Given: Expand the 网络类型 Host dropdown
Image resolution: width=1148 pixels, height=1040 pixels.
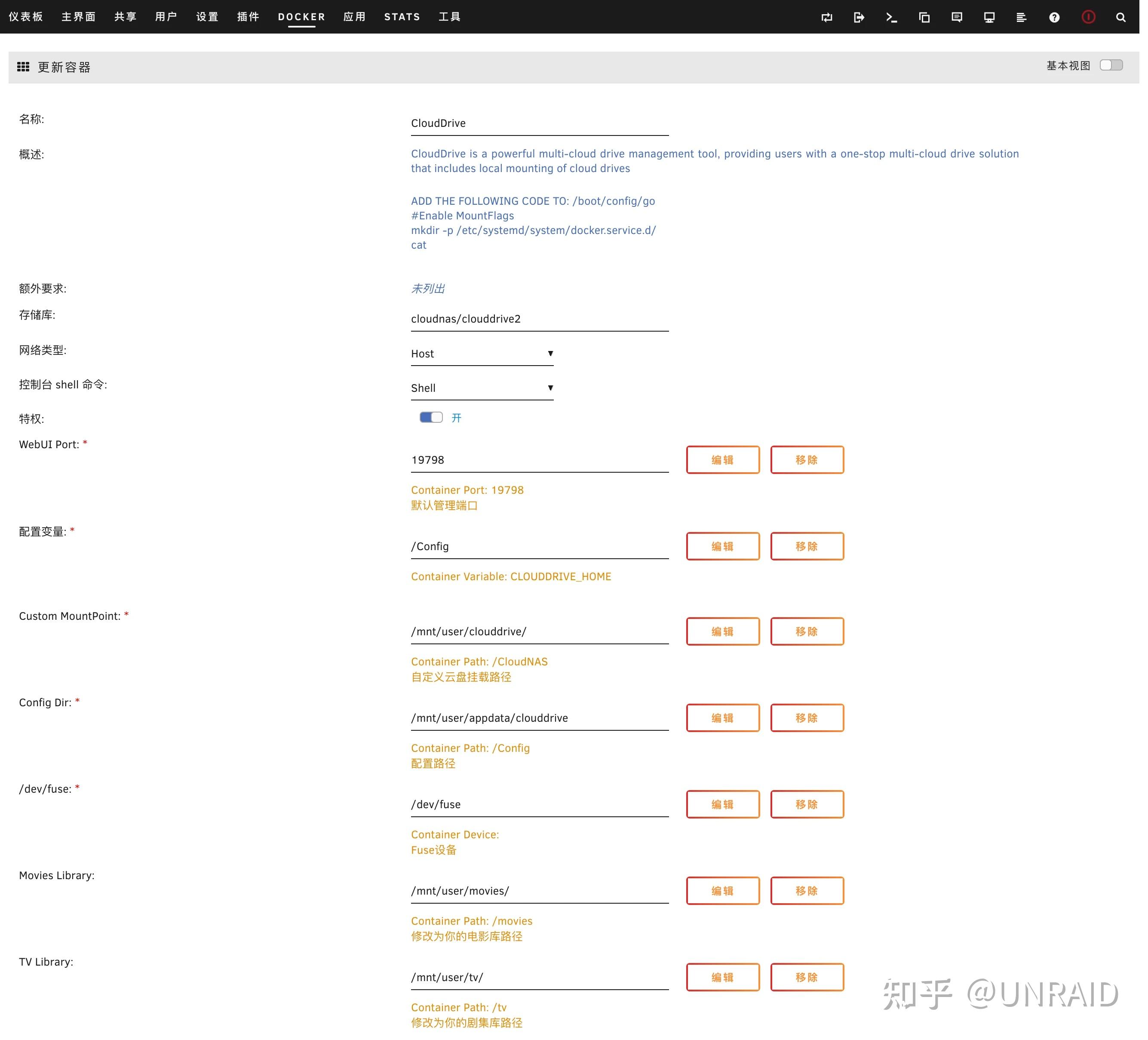Looking at the screenshot, I should click(x=482, y=354).
